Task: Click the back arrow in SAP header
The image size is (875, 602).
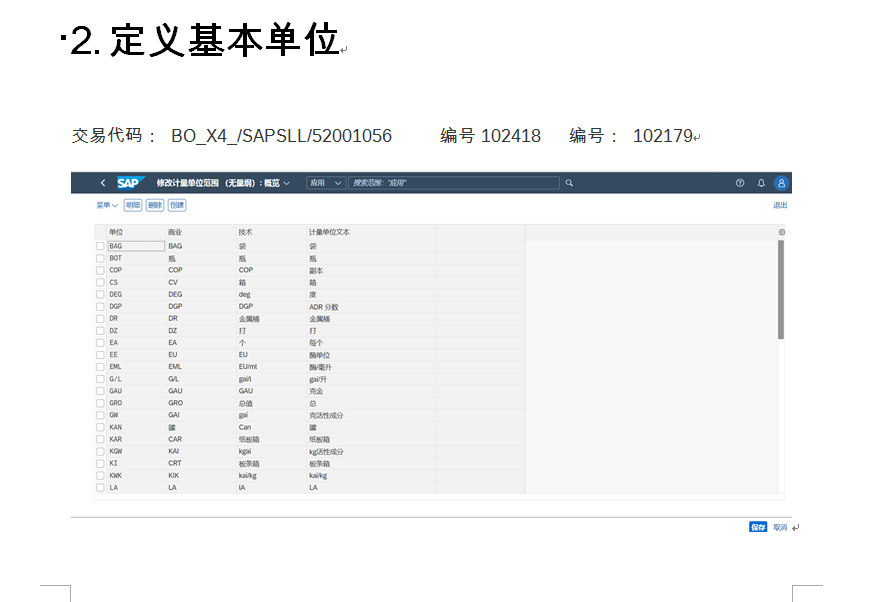Action: pyautogui.click(x=102, y=183)
